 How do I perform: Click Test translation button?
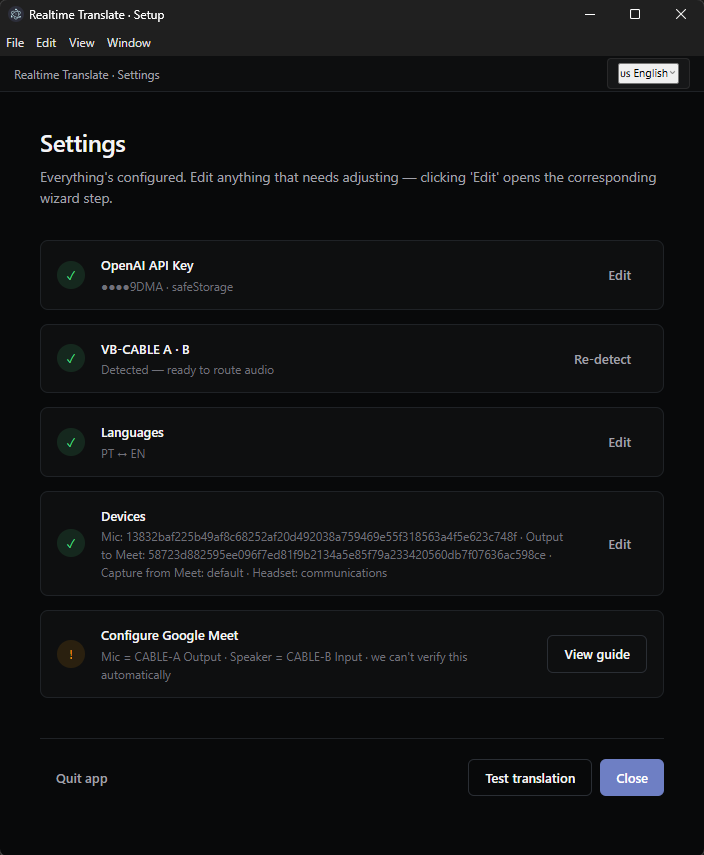(529, 778)
